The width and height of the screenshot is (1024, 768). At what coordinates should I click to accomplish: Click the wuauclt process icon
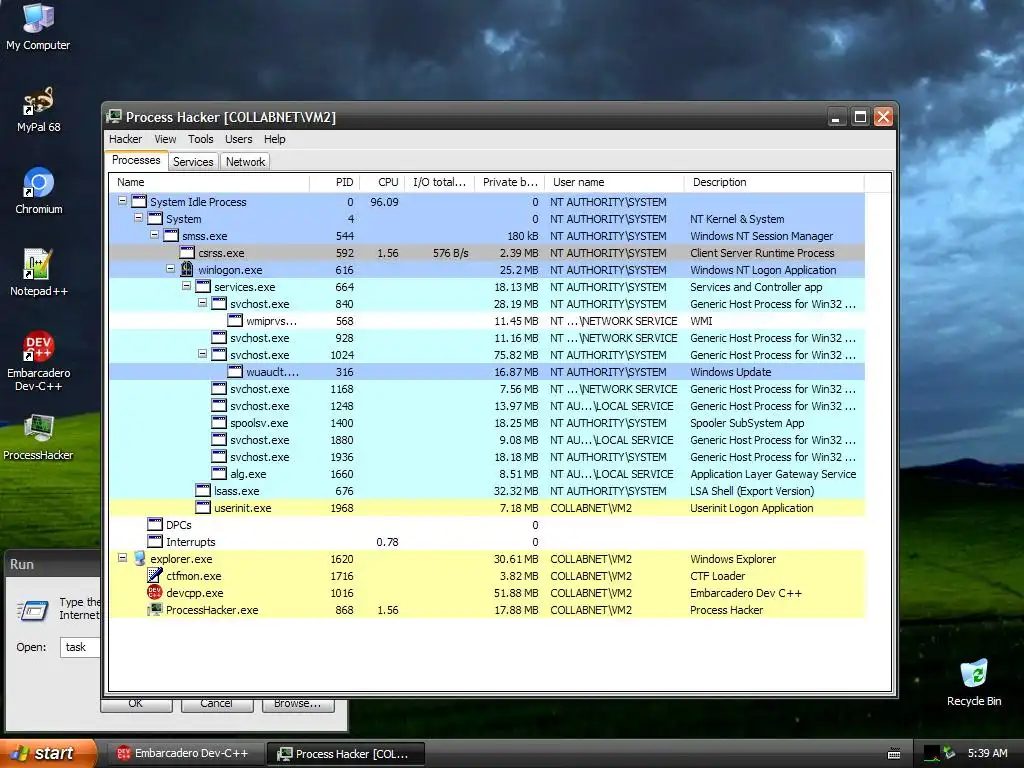click(235, 372)
